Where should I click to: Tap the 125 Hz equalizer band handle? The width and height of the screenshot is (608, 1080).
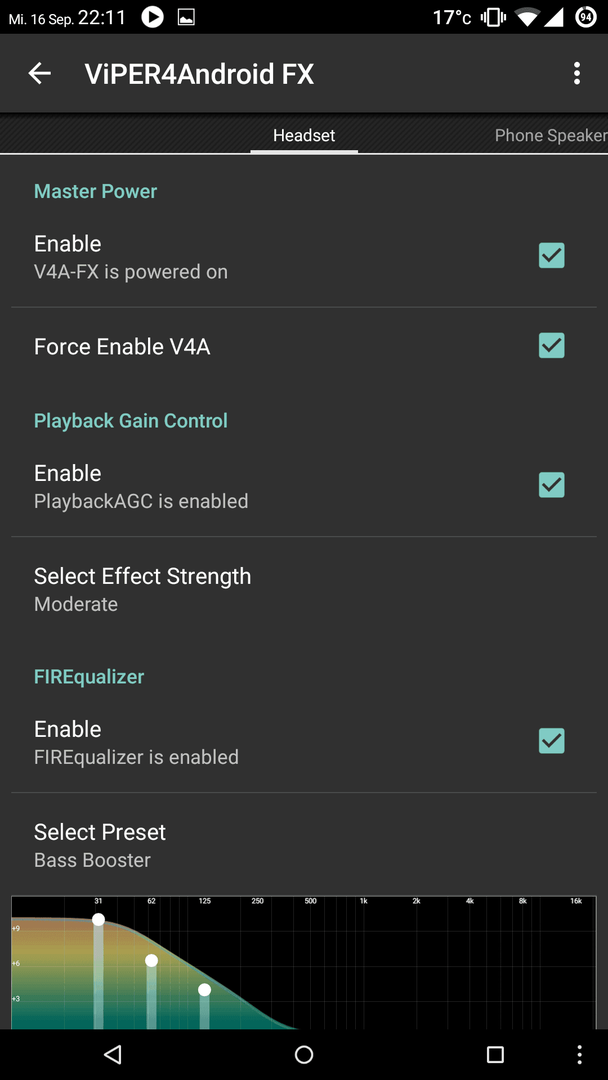click(205, 990)
